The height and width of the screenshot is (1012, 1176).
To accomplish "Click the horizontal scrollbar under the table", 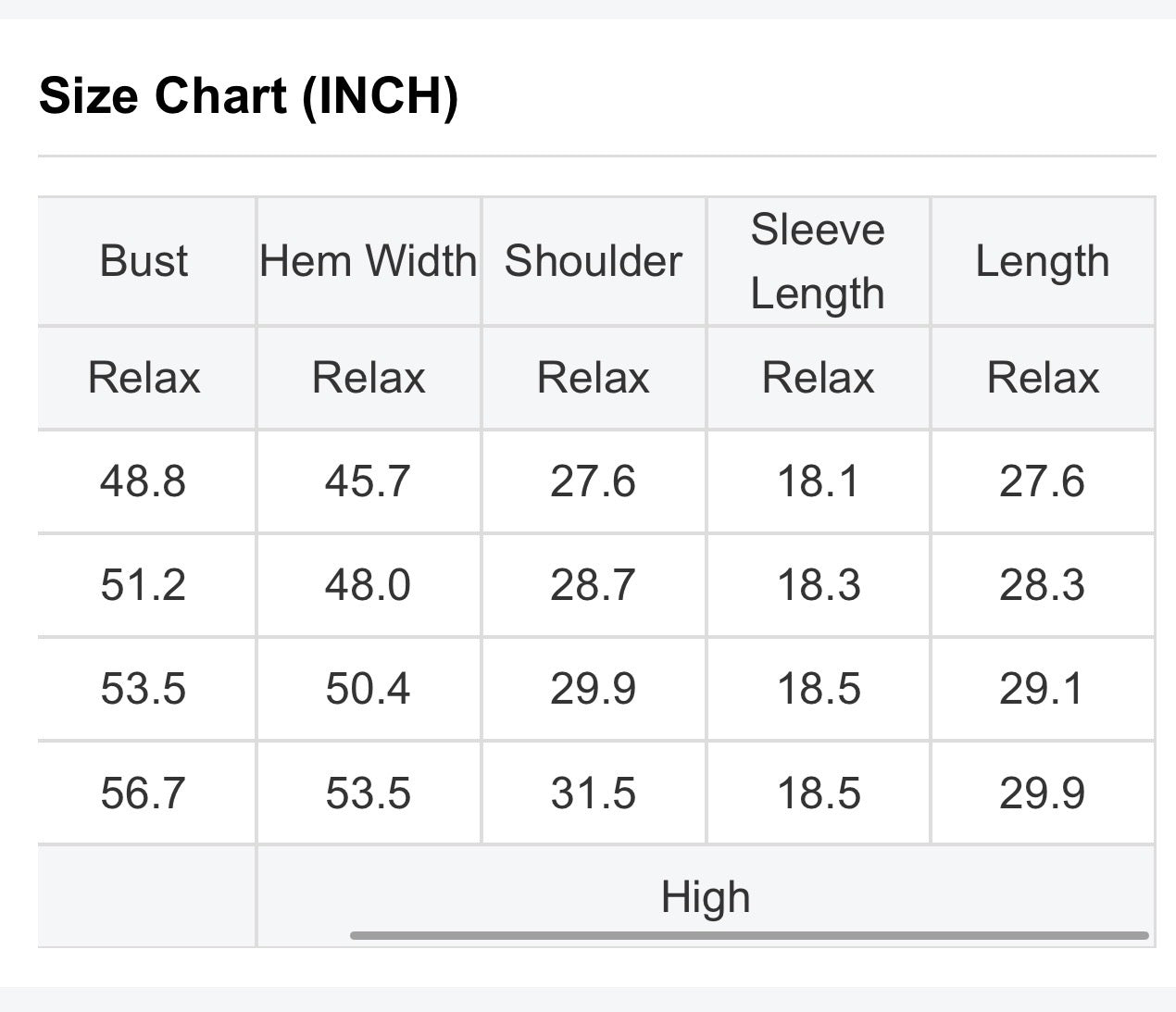I will [x=749, y=935].
